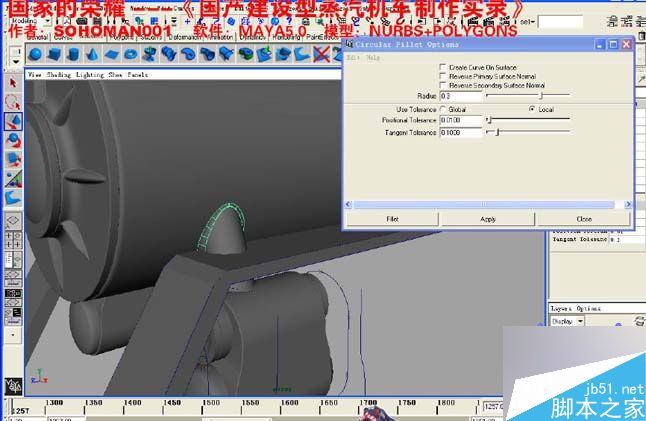
Task: Open Help menu in Circular Fillet Options
Action: point(373,58)
